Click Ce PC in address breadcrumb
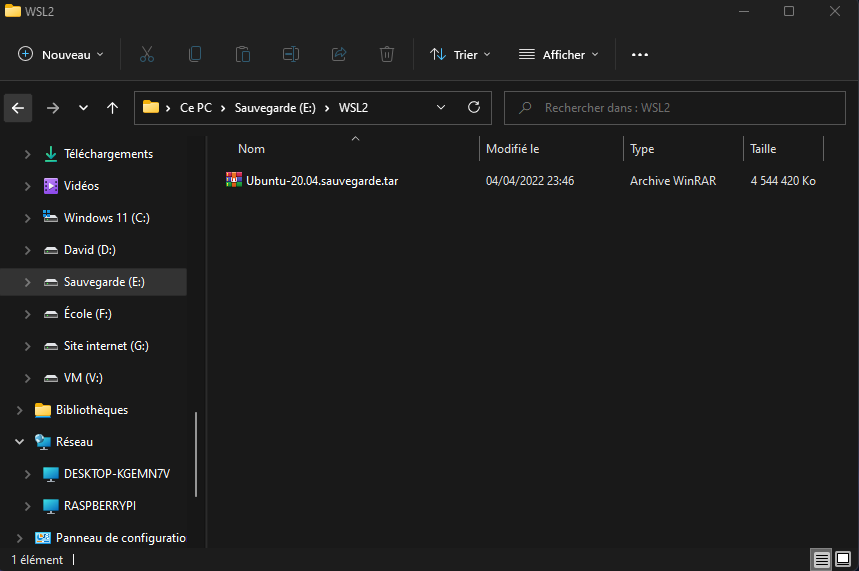This screenshot has width=859, height=571. [x=196, y=107]
